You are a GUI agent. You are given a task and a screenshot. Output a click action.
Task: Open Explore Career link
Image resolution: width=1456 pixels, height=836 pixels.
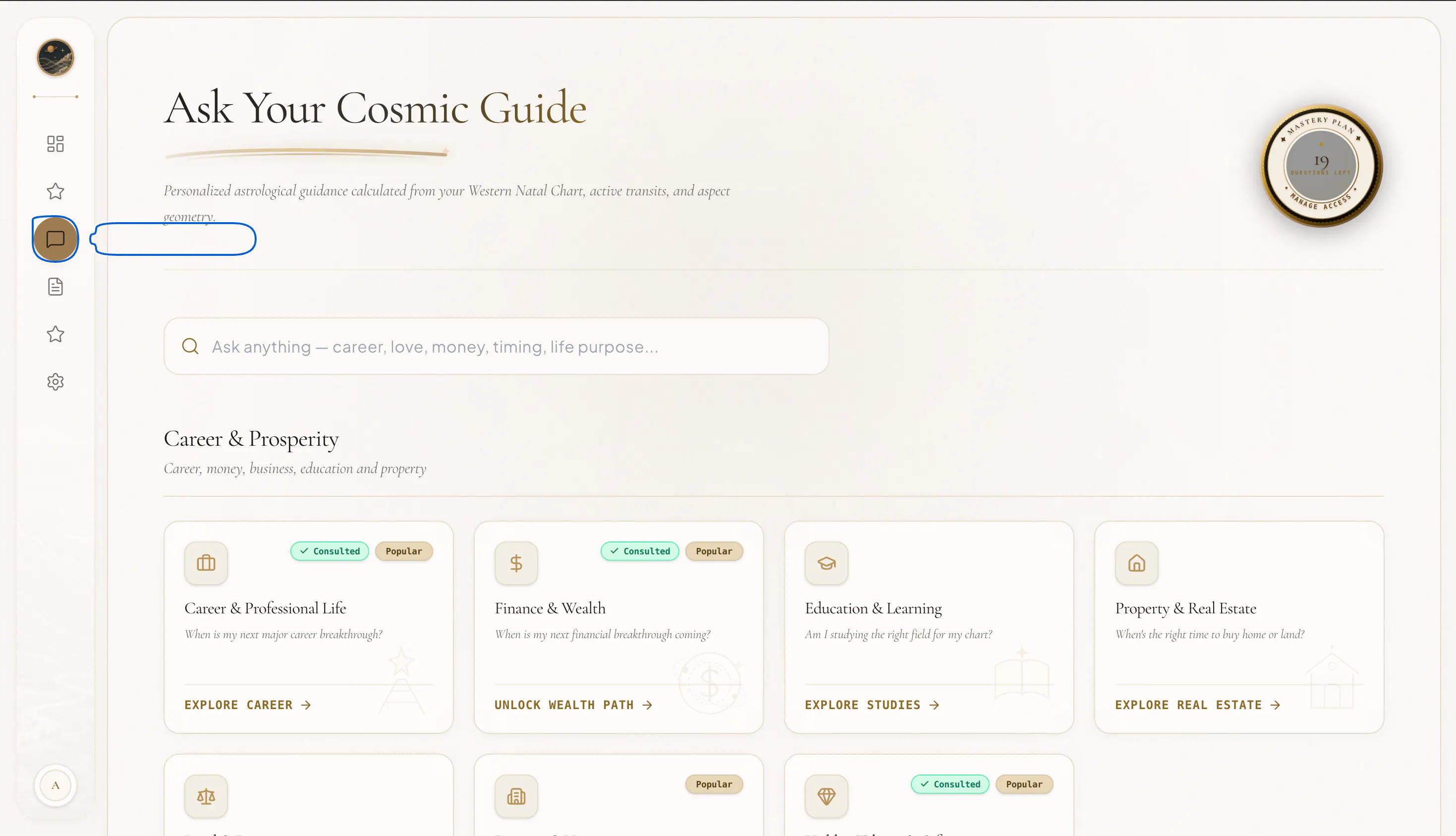(x=248, y=705)
